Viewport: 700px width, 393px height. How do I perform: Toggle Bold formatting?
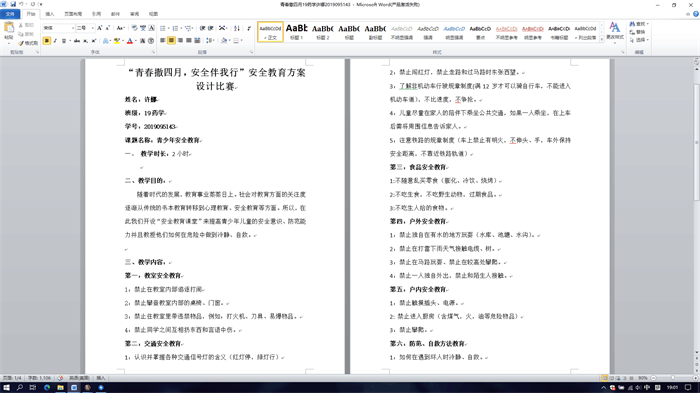47,41
